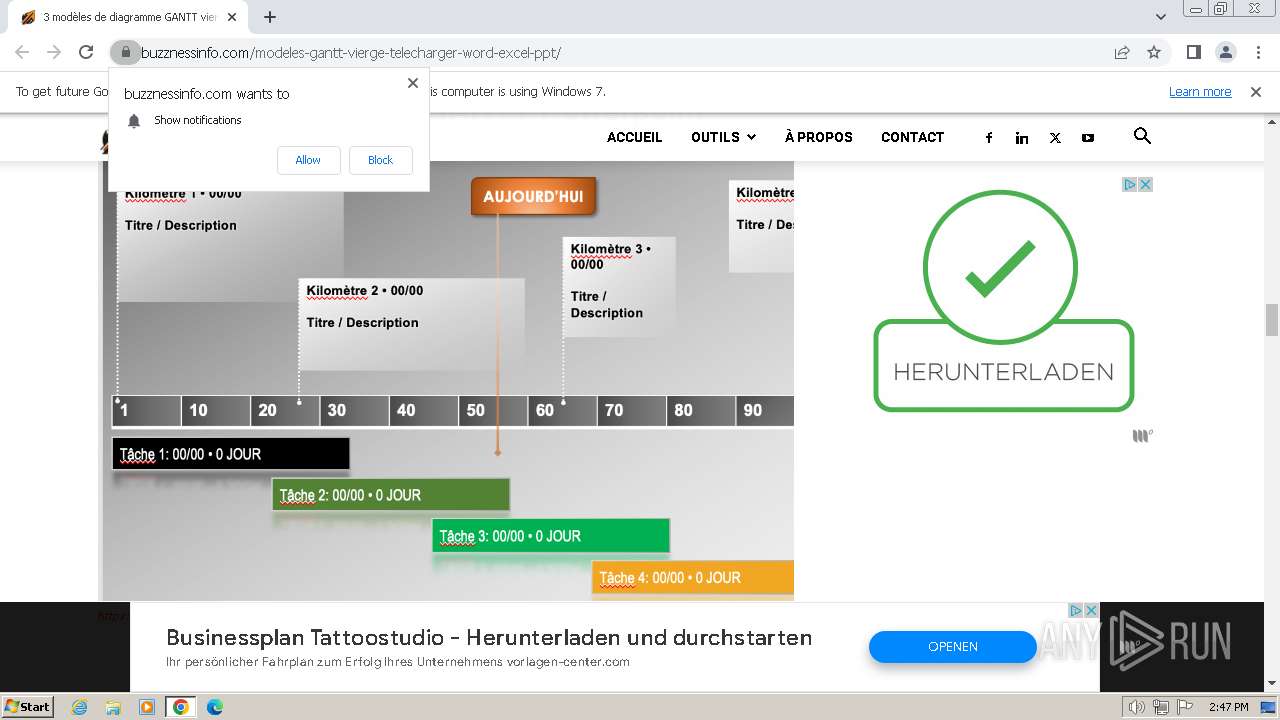1280x720 pixels.
Task: Select the green Tâche 2 bar
Action: pos(391,495)
